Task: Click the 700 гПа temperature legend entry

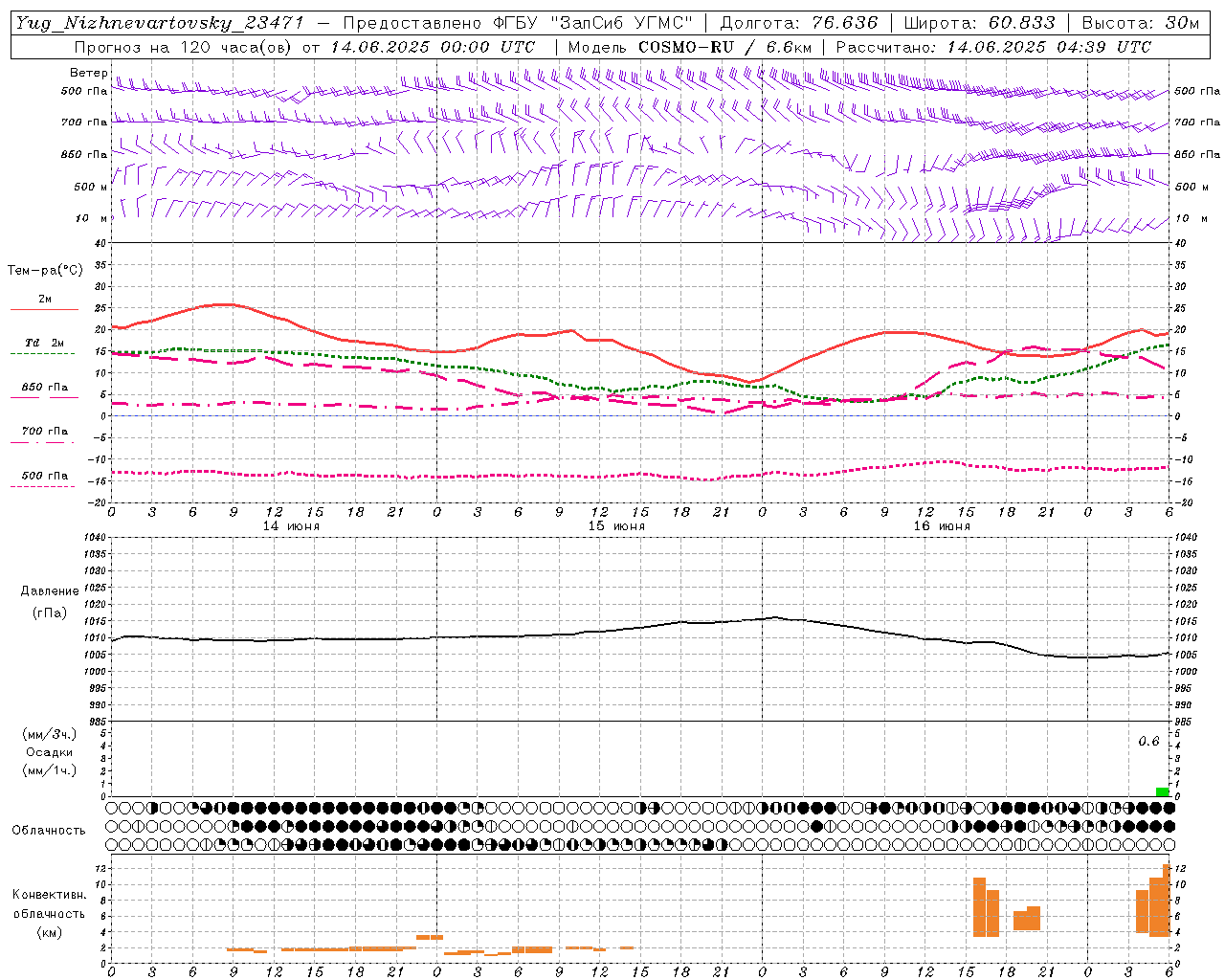Action: pyautogui.click(x=44, y=432)
